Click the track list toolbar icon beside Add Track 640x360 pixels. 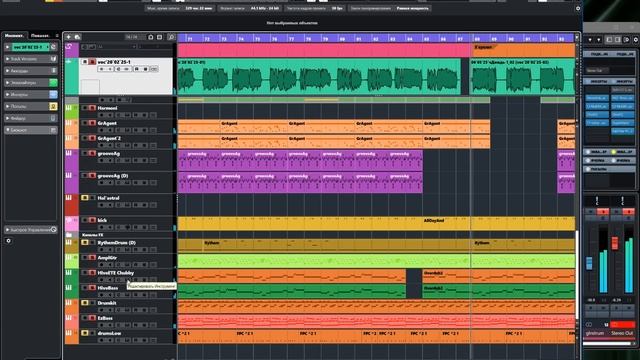point(78,37)
